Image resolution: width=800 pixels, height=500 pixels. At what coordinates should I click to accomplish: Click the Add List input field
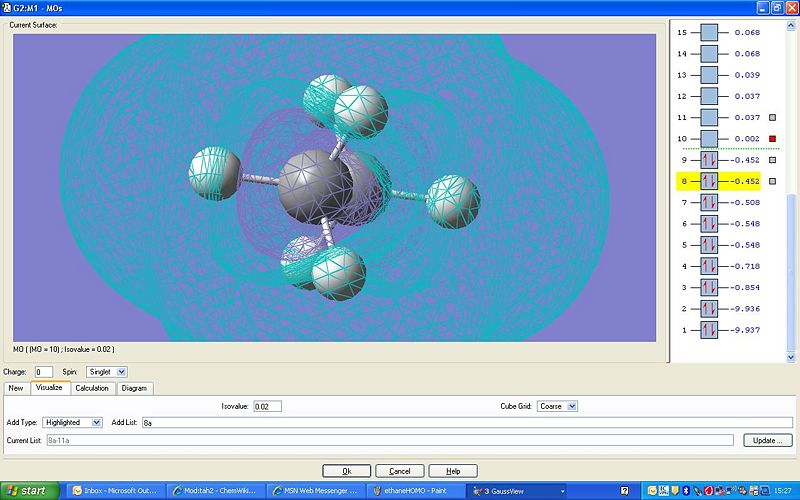[467, 422]
